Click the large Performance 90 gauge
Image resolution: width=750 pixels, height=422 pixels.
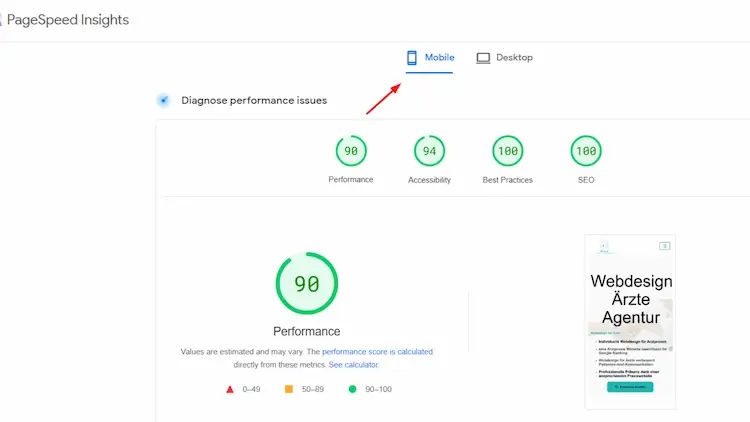click(307, 283)
